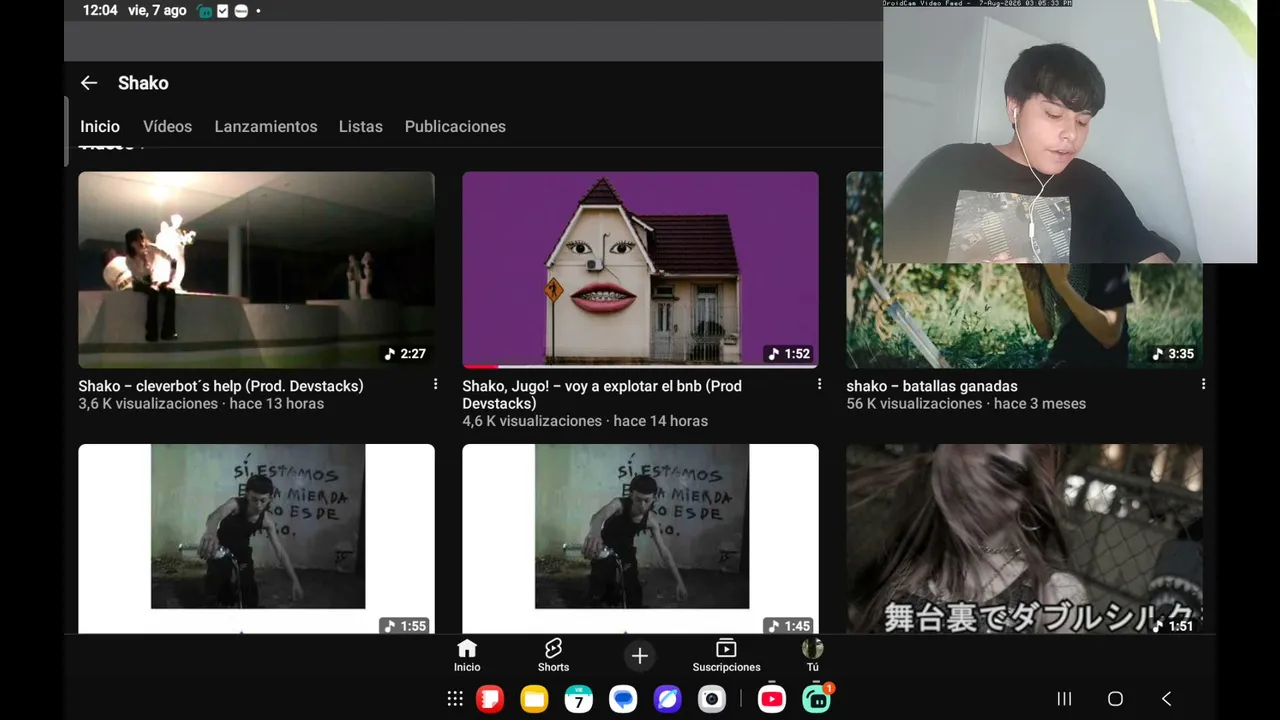Tap the date "vie, 7 ago"
Image resolution: width=1280 pixels, height=720 pixels.
coord(157,11)
